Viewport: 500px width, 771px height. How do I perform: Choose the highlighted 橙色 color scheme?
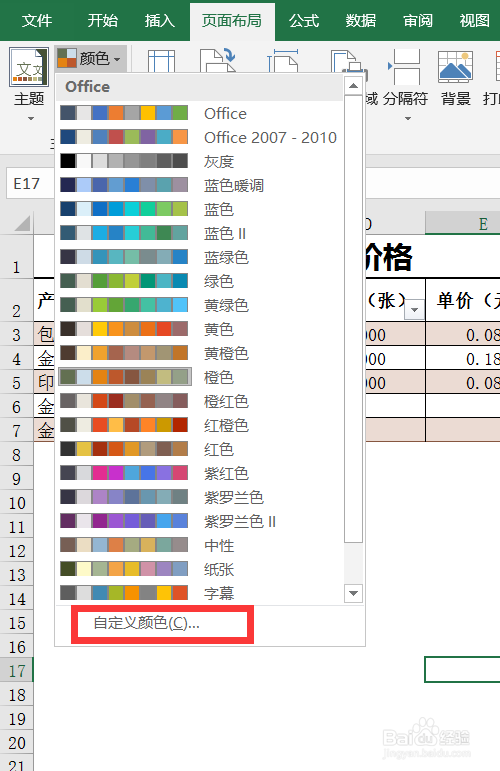point(200,377)
